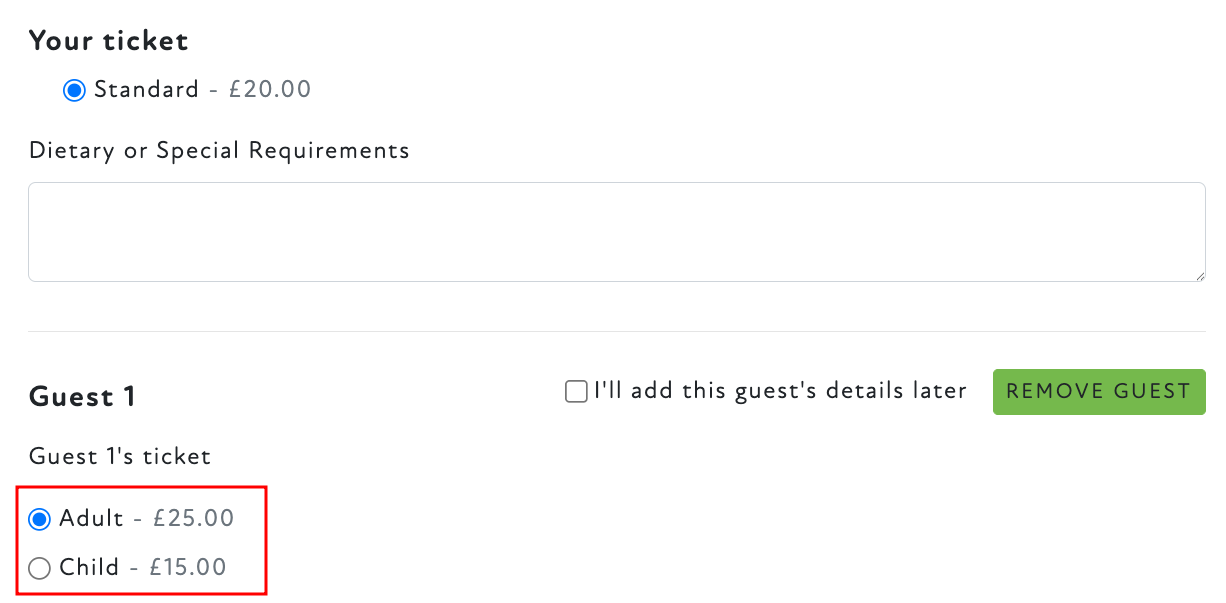This screenshot has width=1226, height=603.
Task: Click the "Child" label text
Action: click(89, 568)
